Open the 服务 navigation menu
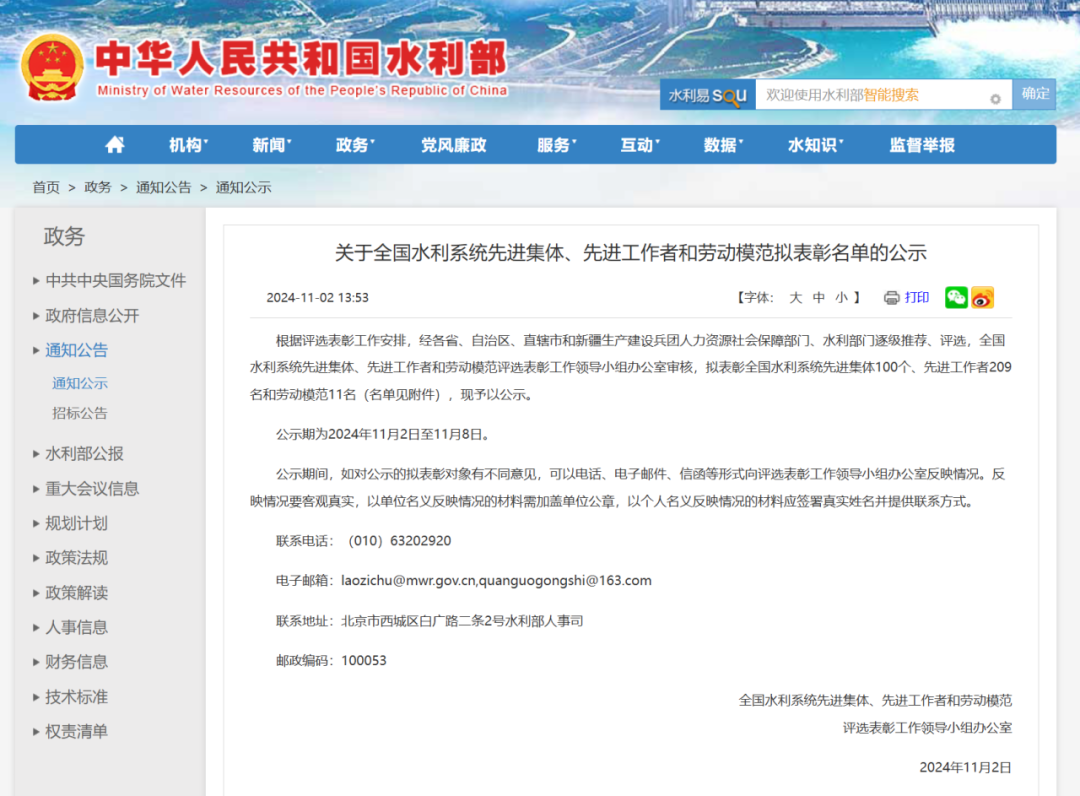 pyautogui.click(x=557, y=145)
